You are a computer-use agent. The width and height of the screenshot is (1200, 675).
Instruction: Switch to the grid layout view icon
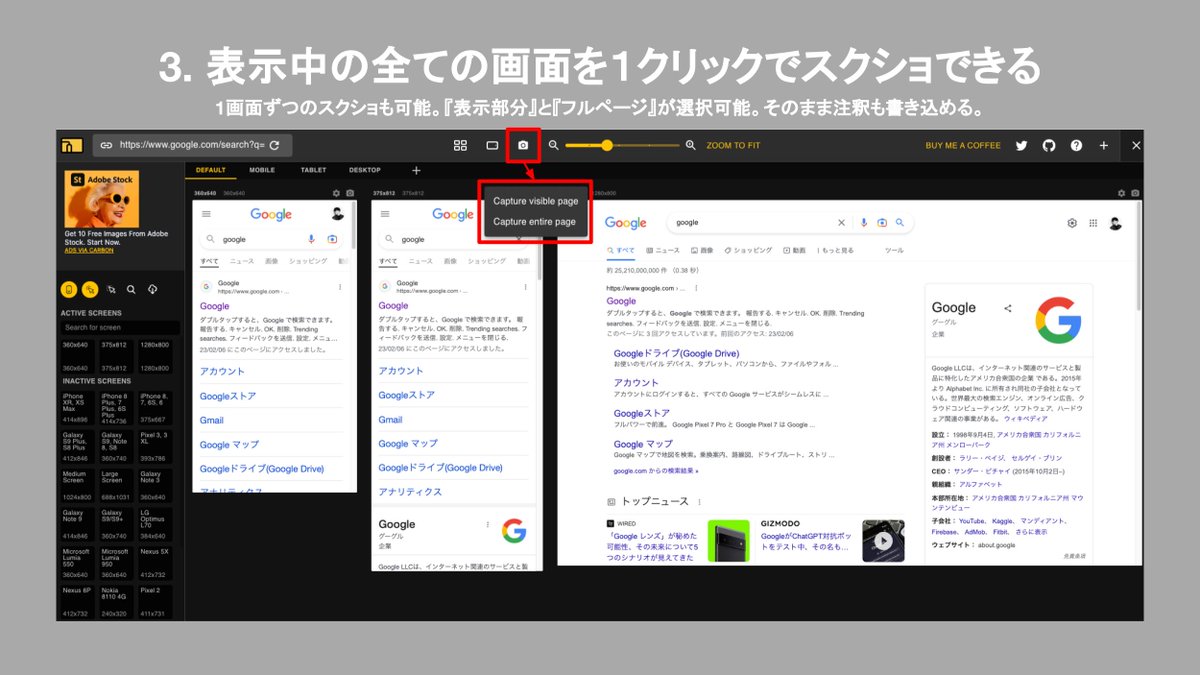(x=460, y=145)
